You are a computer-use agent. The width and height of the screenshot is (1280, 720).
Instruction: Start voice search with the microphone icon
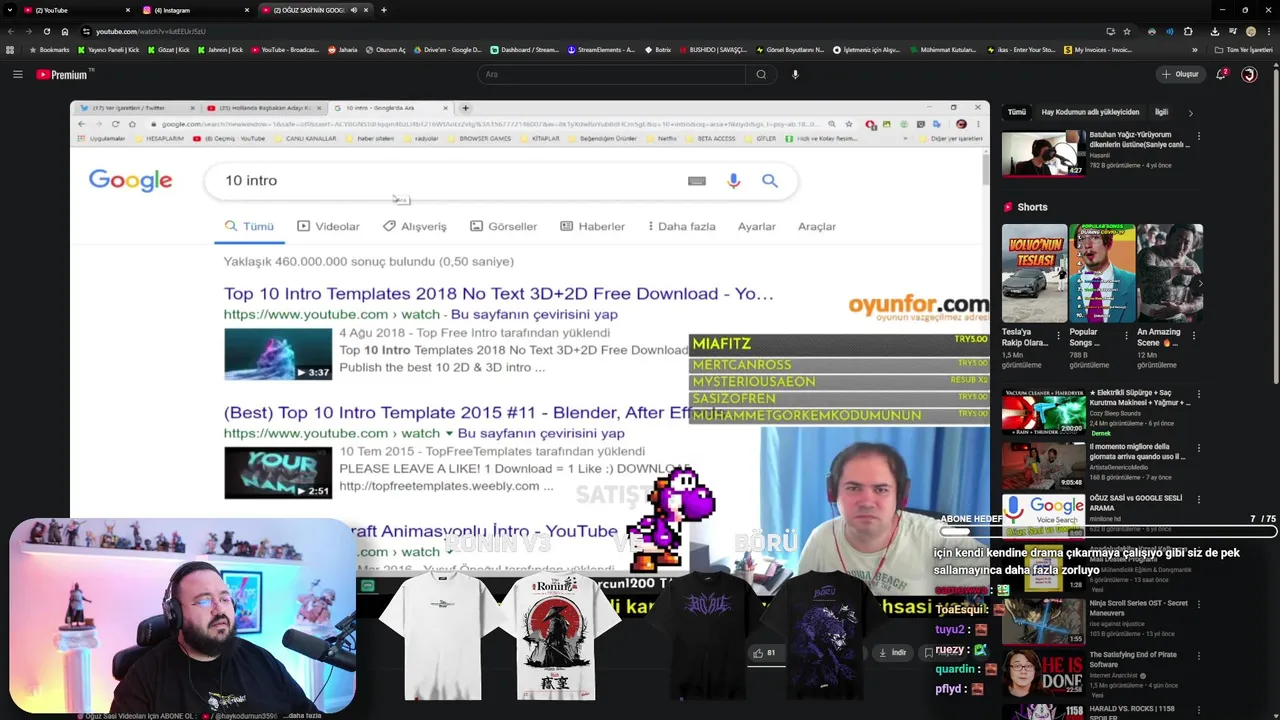coord(795,74)
